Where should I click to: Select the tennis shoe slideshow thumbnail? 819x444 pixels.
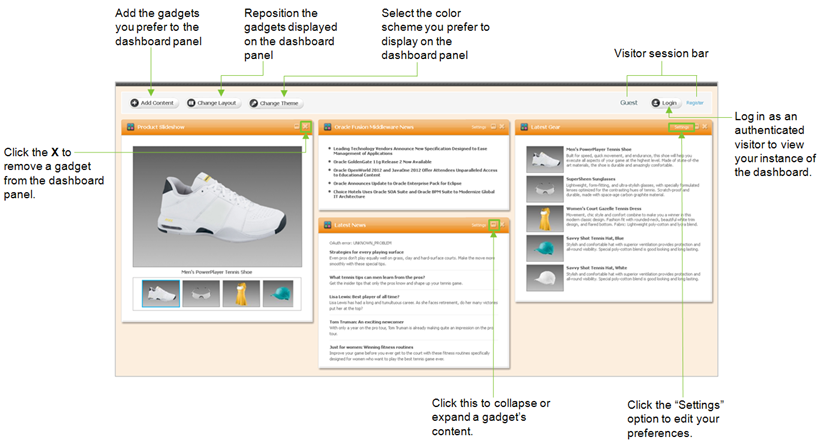click(161, 294)
